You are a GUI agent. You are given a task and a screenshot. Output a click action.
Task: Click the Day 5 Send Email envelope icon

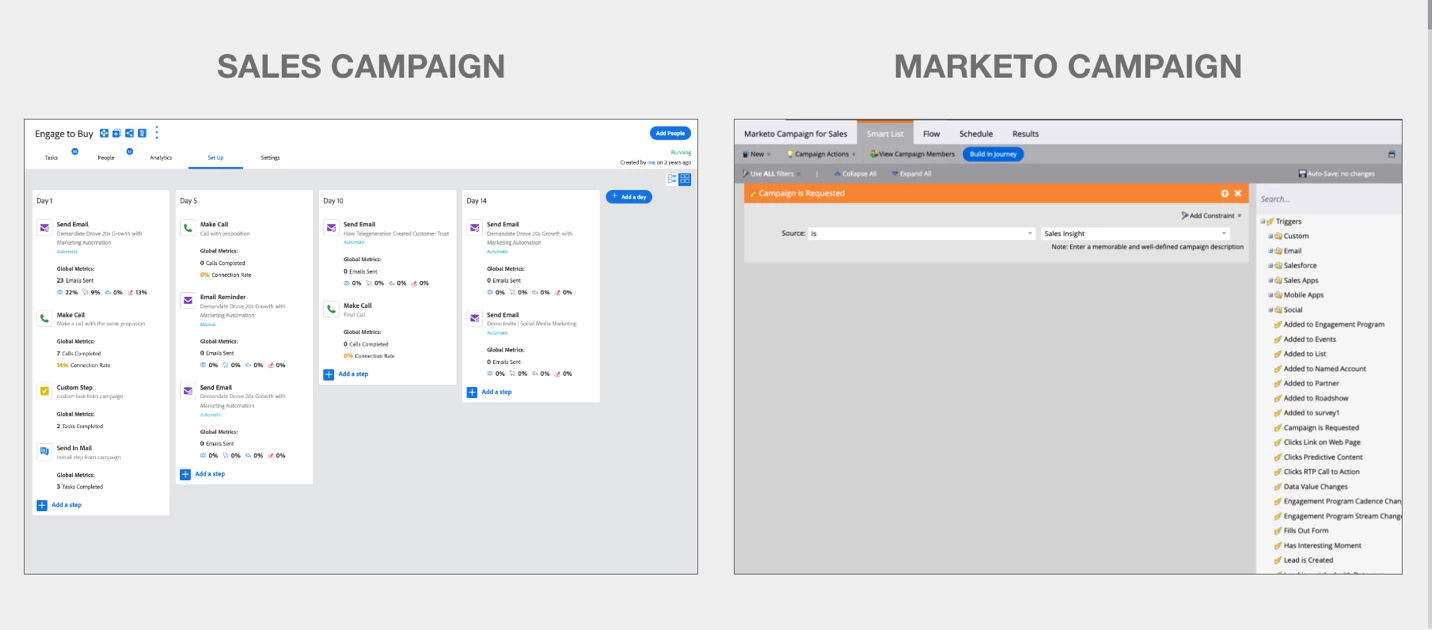[x=187, y=391]
